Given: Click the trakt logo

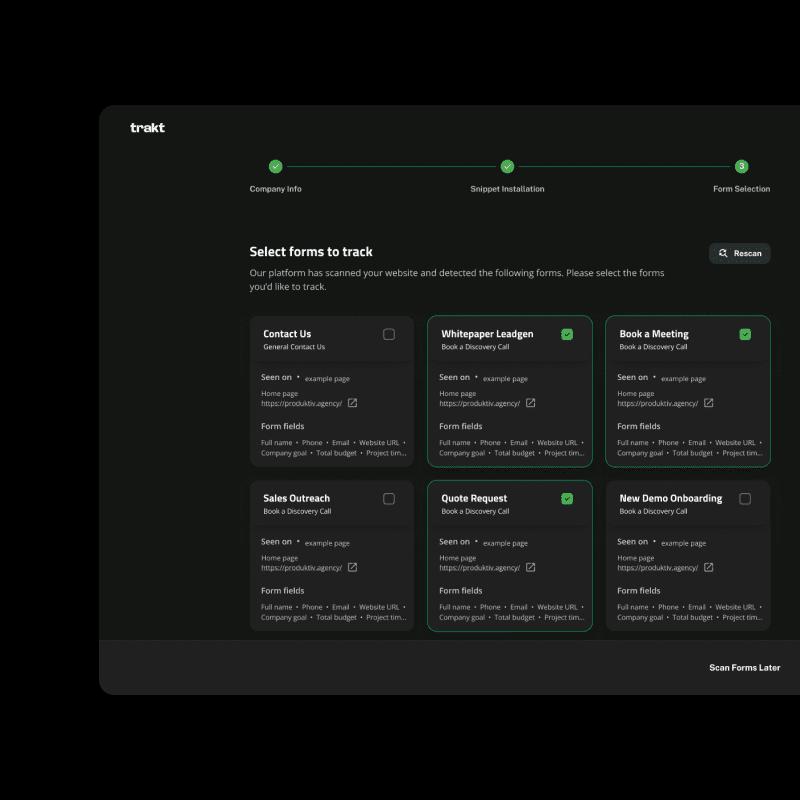Looking at the screenshot, I should 147,128.
